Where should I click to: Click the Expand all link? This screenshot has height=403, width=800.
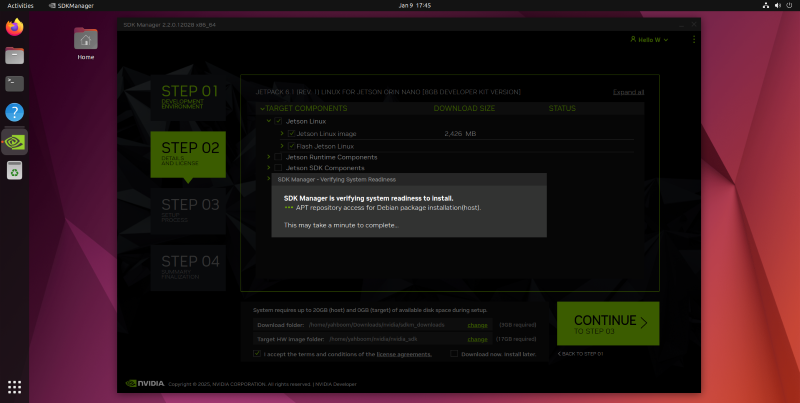[628, 92]
